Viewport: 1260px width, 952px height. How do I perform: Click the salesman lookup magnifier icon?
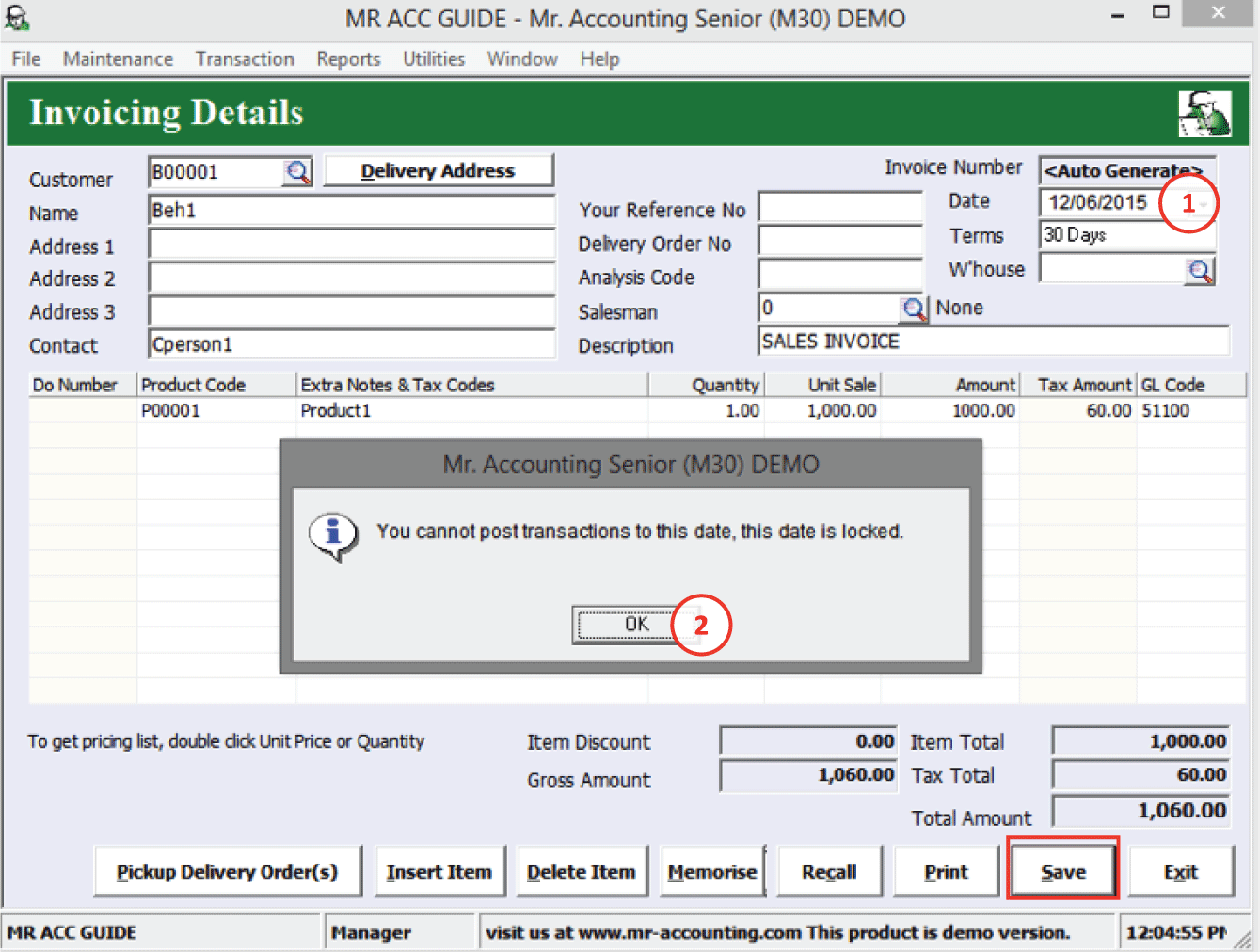click(x=913, y=309)
